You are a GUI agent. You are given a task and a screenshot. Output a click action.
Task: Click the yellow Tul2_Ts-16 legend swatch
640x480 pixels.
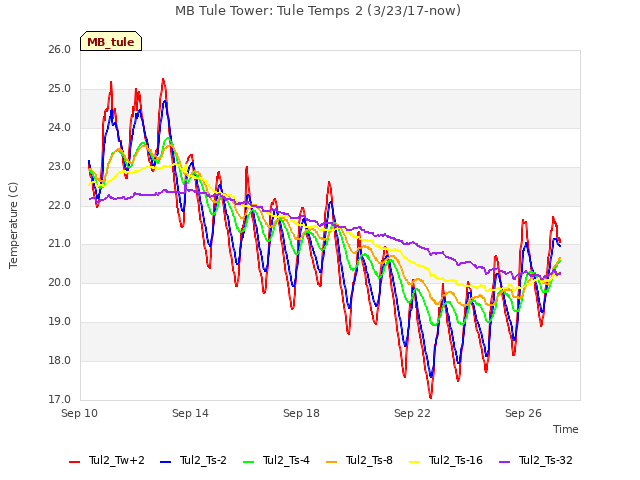click(414, 462)
